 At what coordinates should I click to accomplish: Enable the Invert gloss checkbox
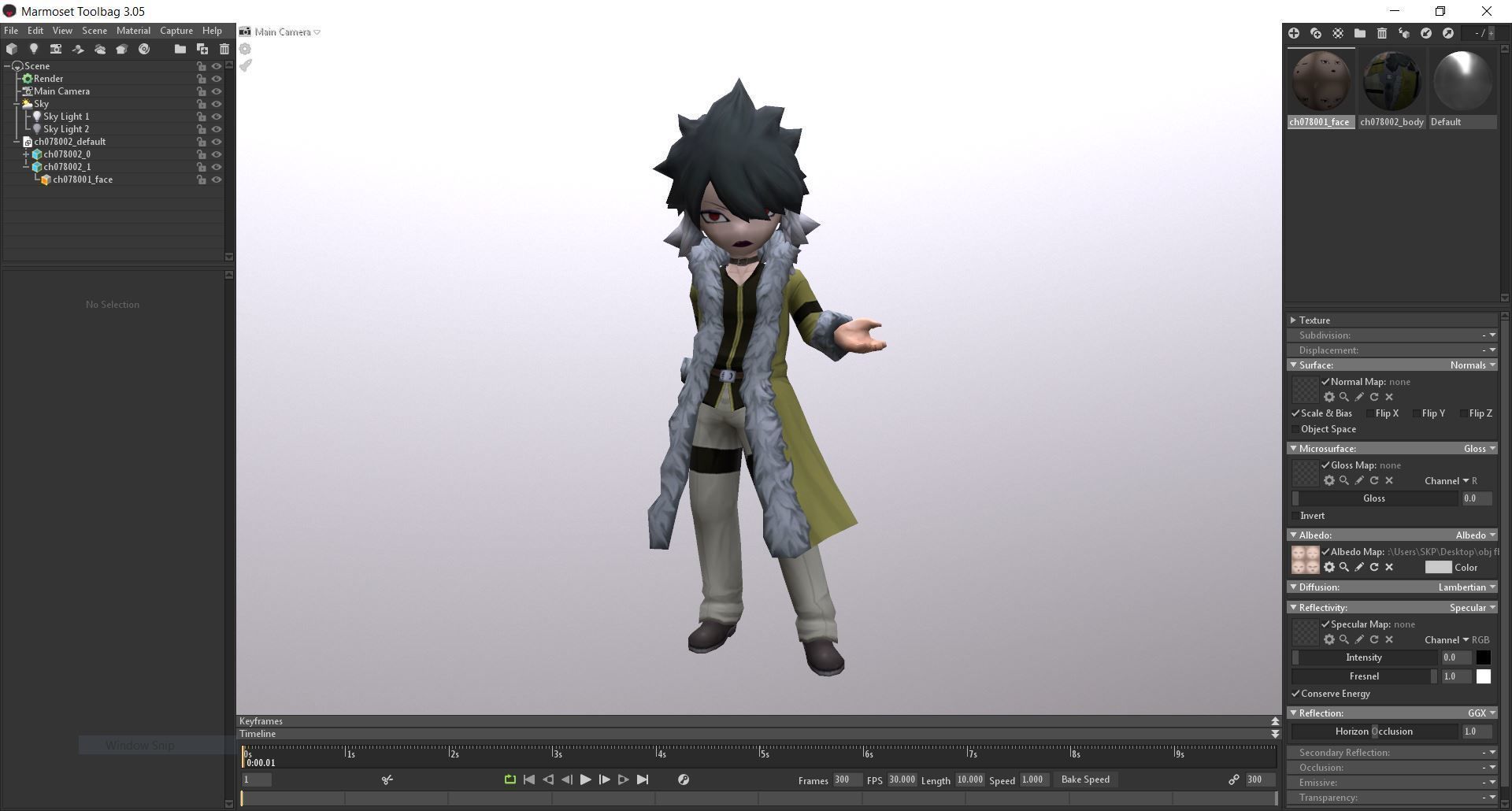(1295, 516)
